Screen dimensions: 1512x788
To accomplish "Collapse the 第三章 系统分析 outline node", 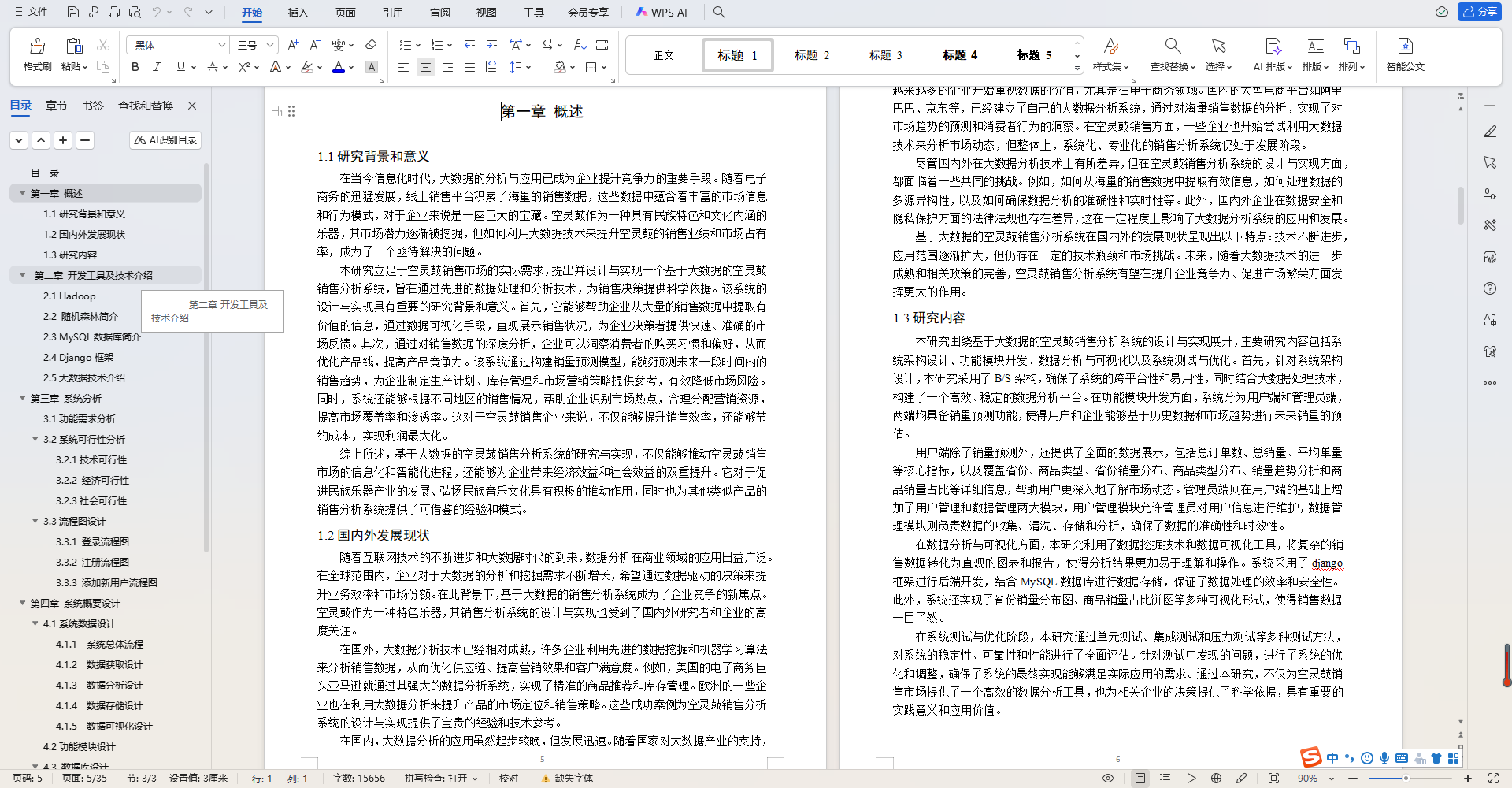I will pyautogui.click(x=23, y=398).
